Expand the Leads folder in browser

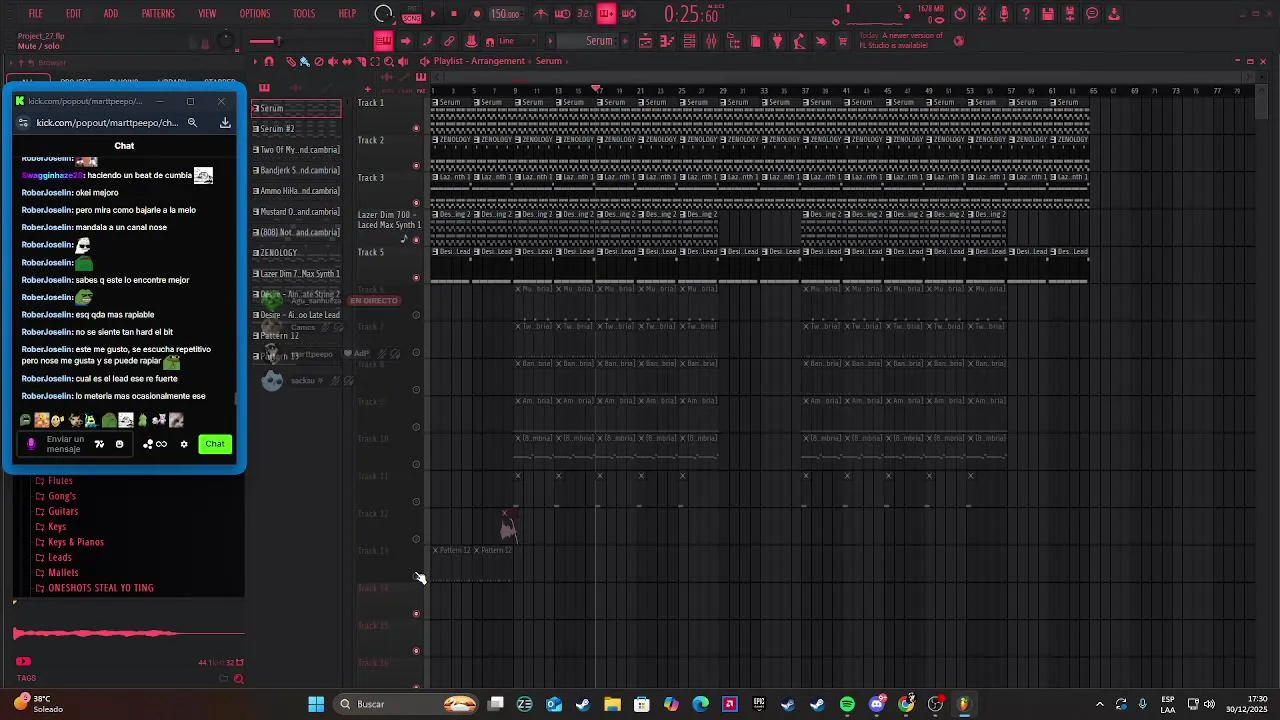tap(60, 557)
